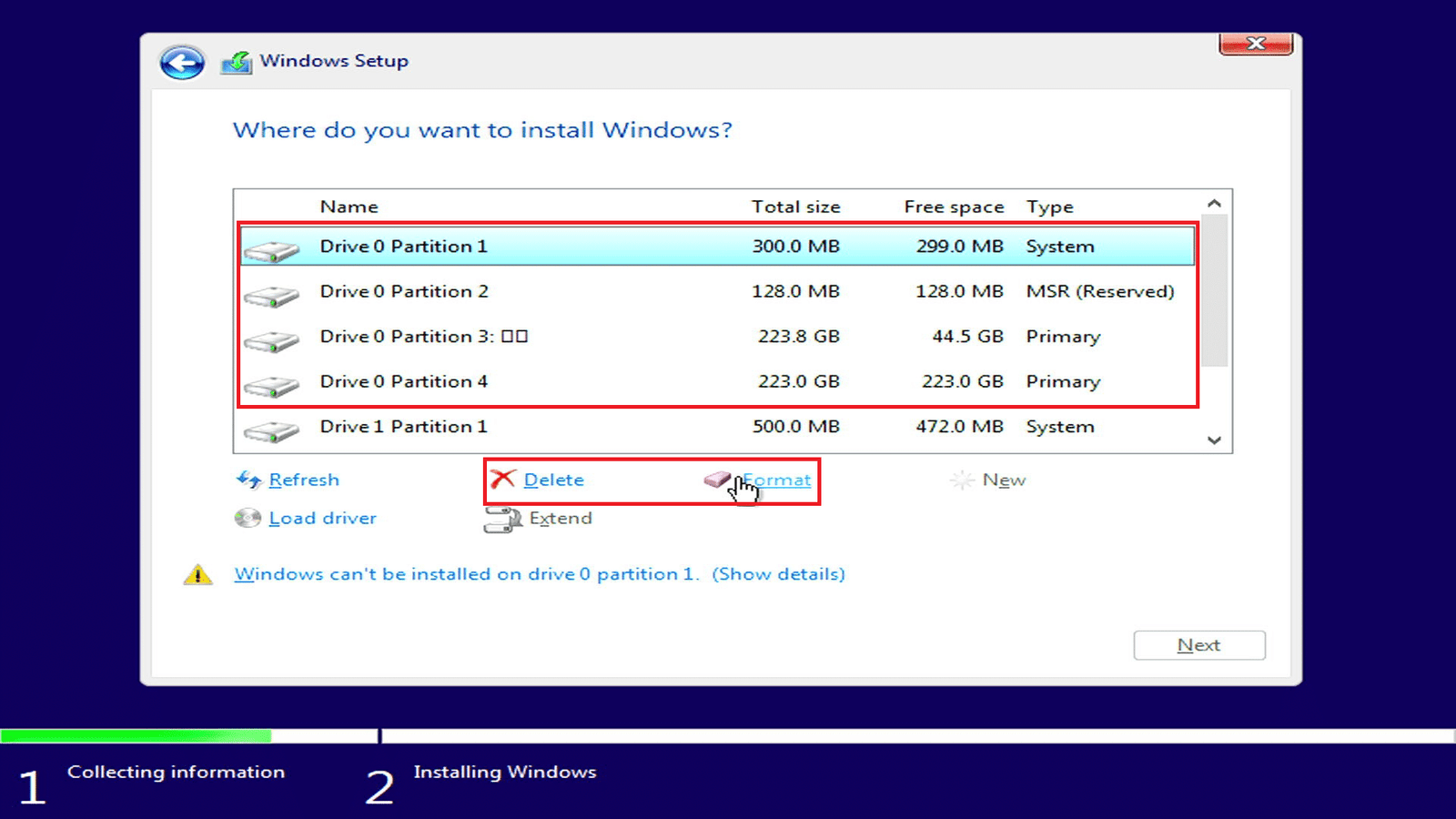Click the New partition star icon
This screenshot has width=1456, height=819.
962,480
